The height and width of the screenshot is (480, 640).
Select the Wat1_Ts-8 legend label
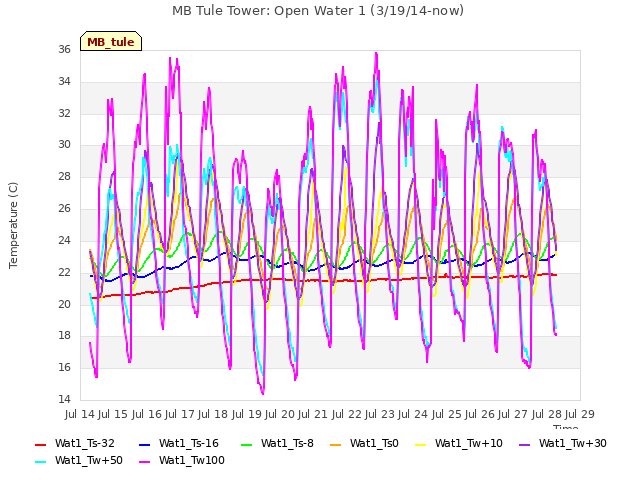point(287,443)
